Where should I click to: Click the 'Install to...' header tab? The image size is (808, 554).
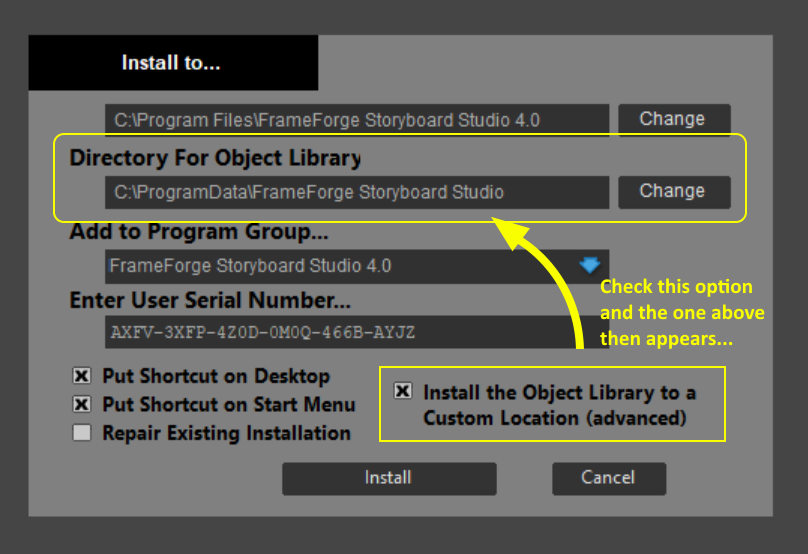click(x=173, y=63)
